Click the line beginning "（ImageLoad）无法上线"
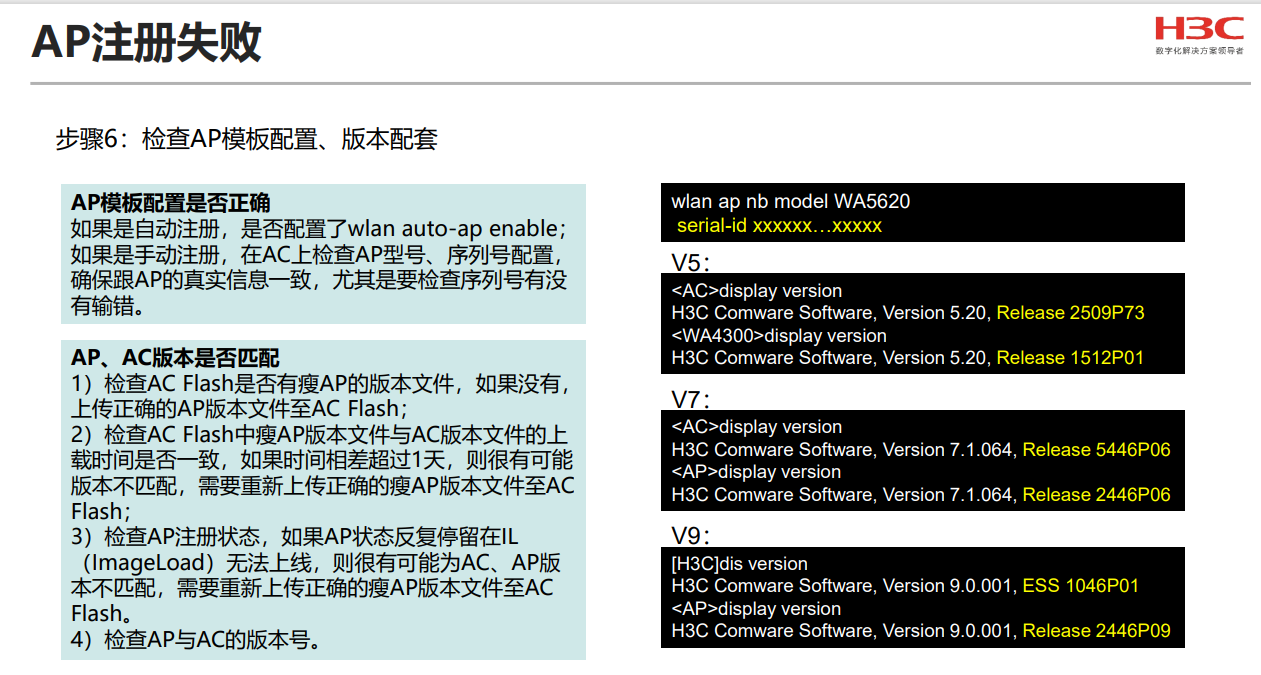Screen dimensions: 1261x675 point(319,562)
